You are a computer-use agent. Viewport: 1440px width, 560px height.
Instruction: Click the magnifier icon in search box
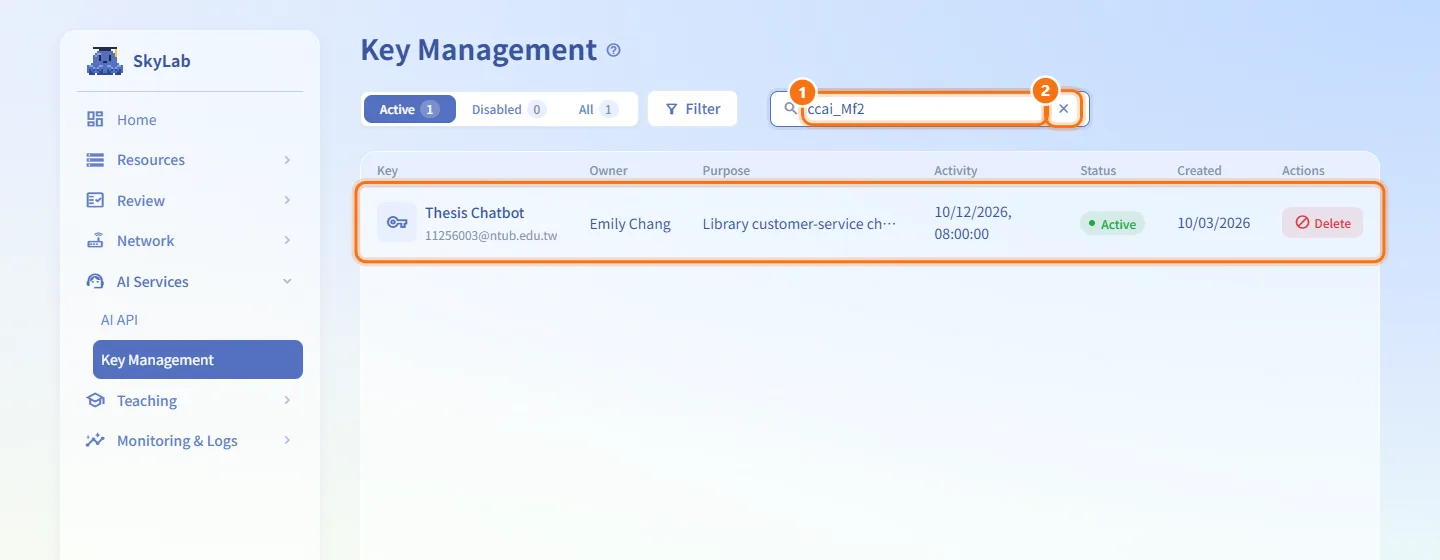coord(790,108)
